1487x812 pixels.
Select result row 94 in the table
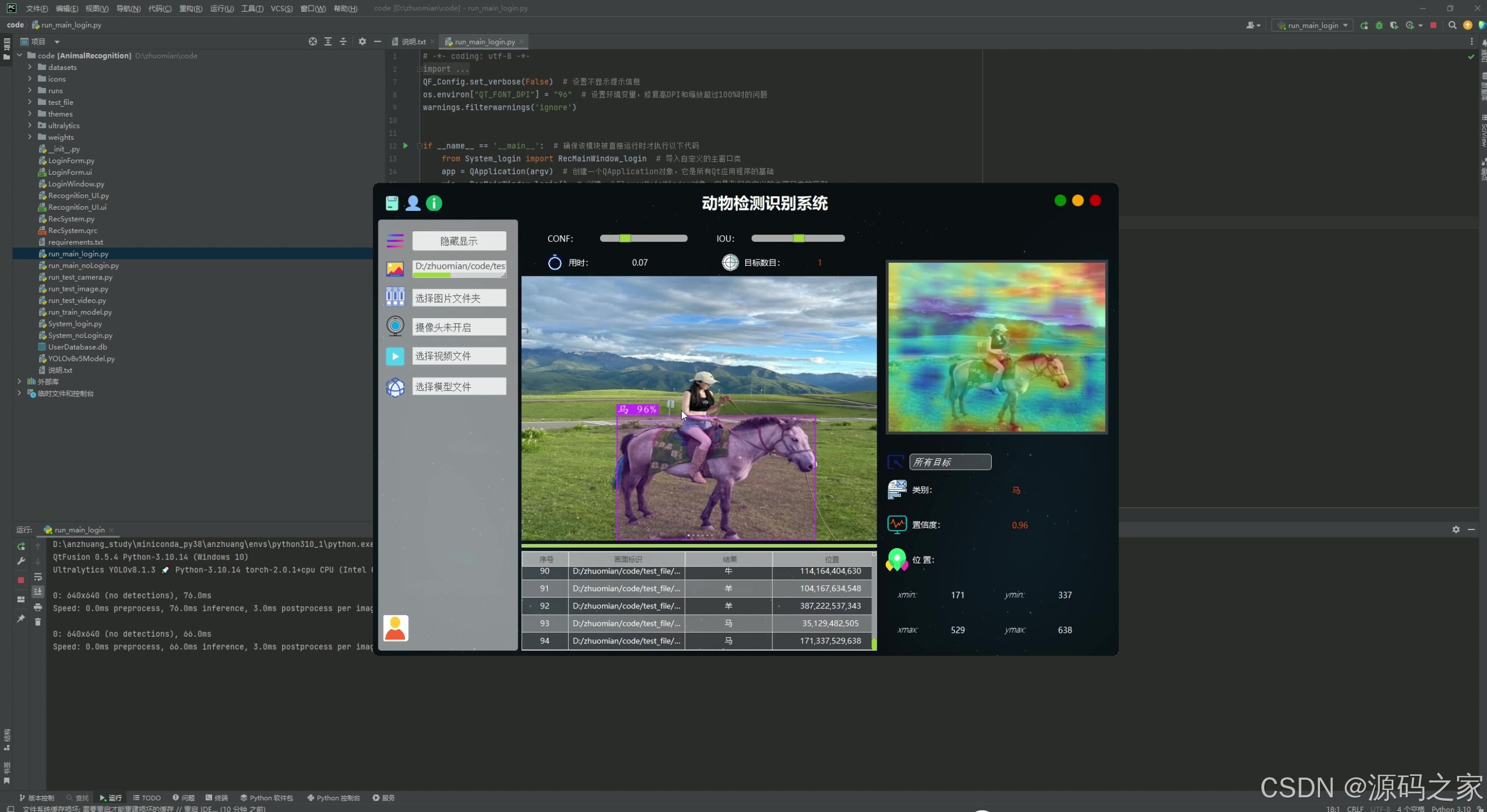[697, 641]
